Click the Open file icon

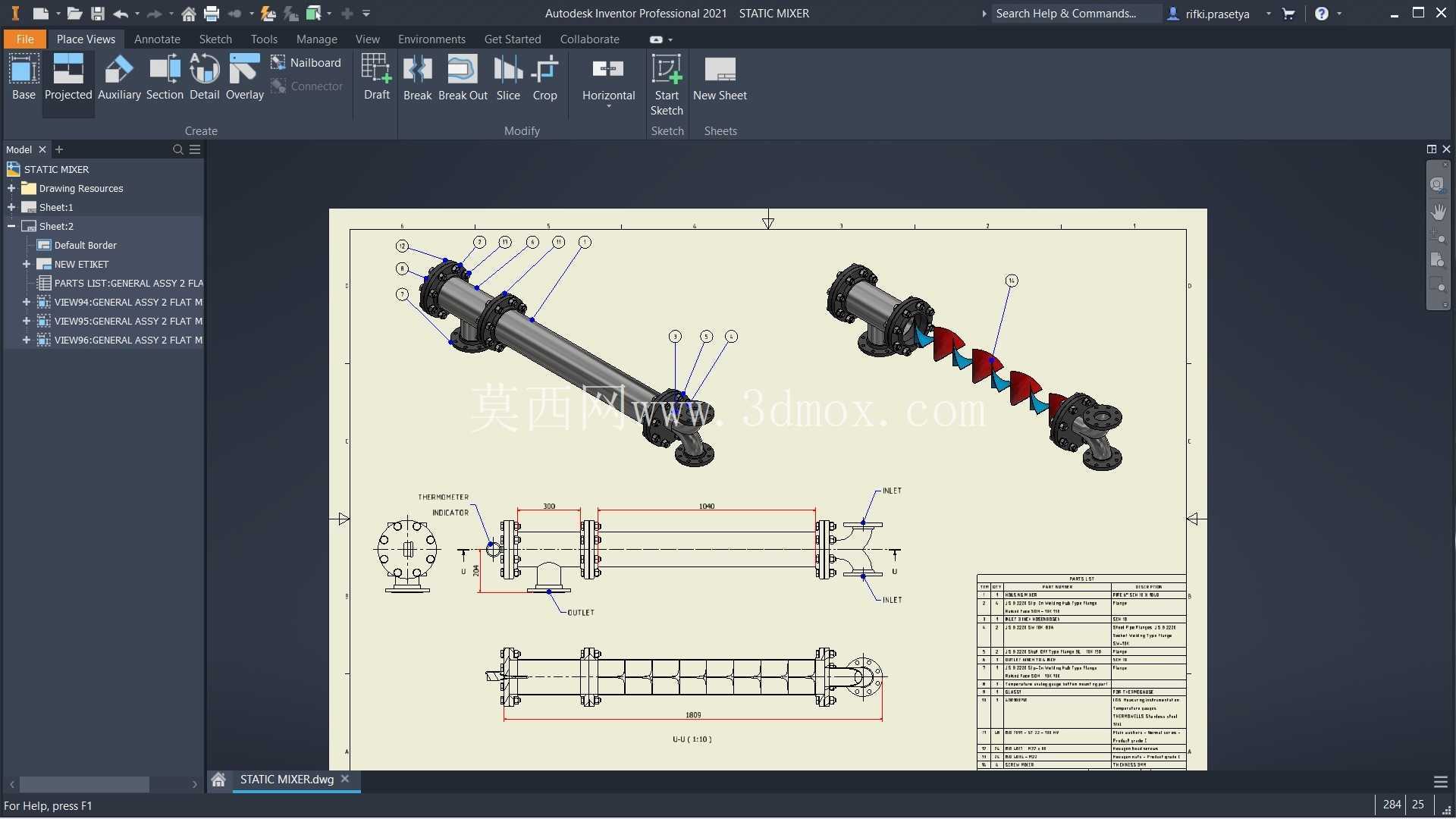click(x=74, y=13)
